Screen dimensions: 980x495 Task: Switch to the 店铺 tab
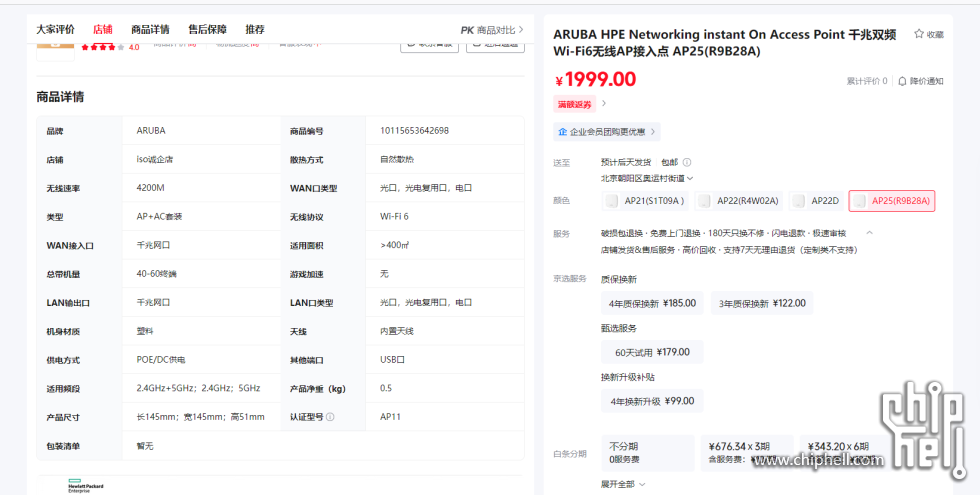[102, 29]
